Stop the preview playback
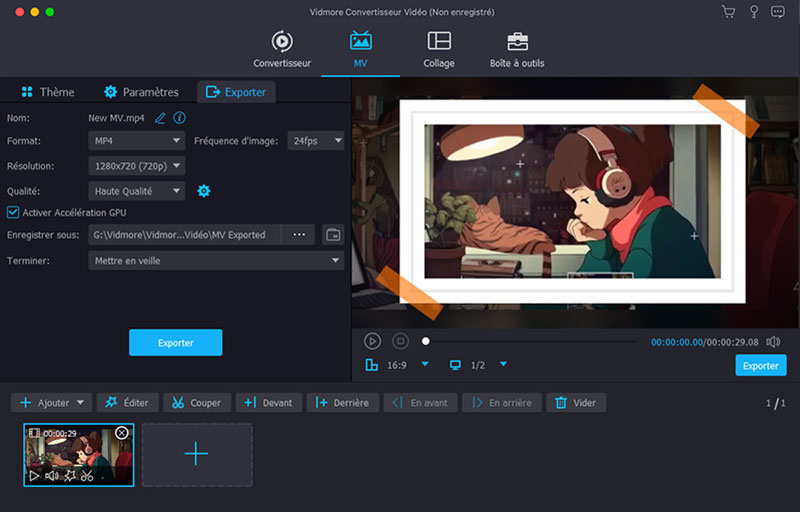Viewport: 800px width, 512px height. click(401, 341)
